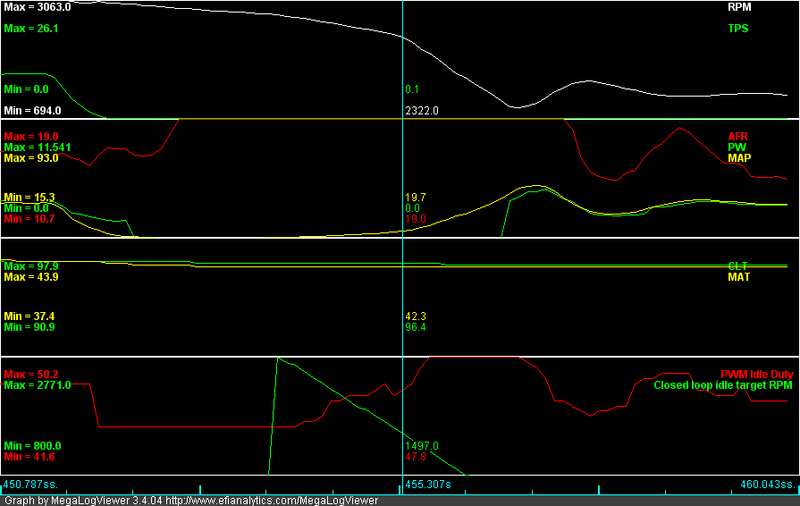Click the 1497.0 target RPM cursor value
Viewport: 800px width, 506px height.
click(x=421, y=445)
